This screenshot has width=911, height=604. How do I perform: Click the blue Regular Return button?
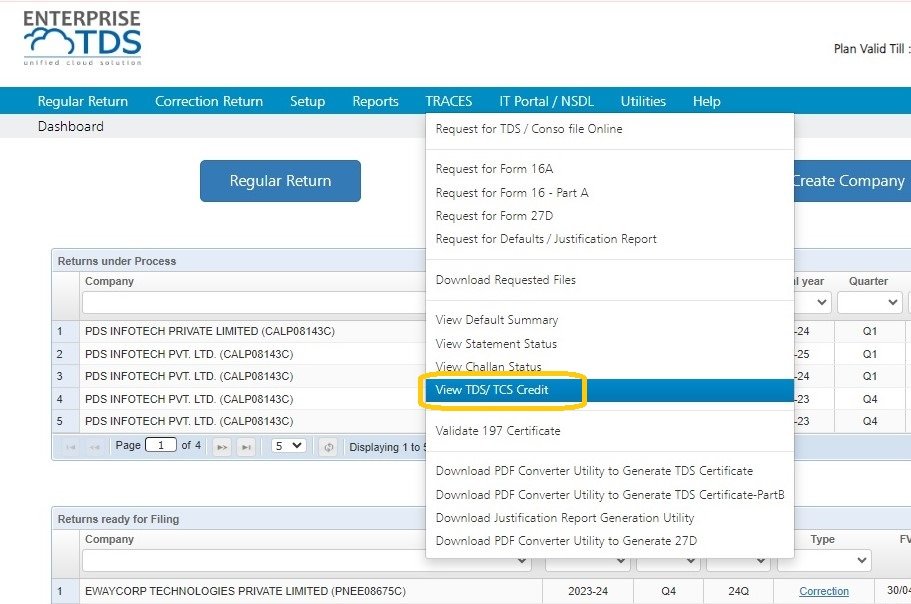280,181
